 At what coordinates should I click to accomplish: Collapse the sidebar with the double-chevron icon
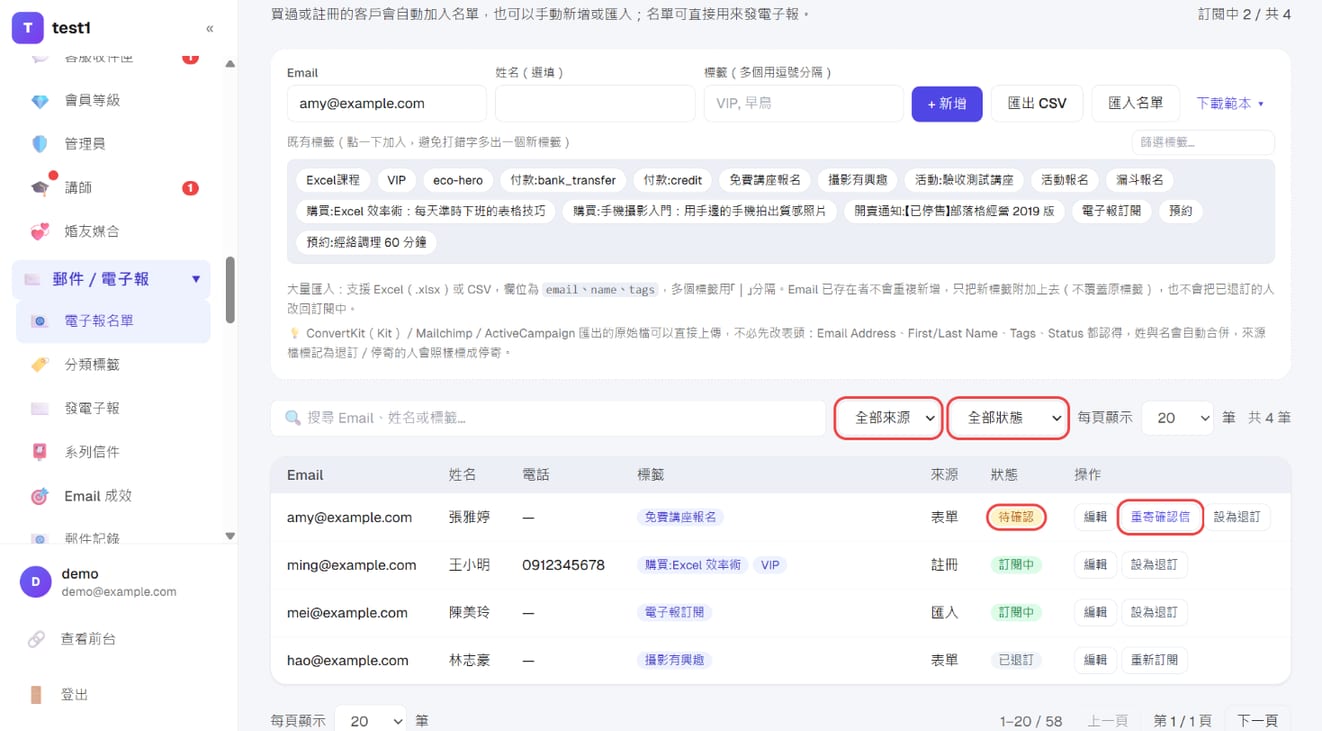[x=209, y=29]
